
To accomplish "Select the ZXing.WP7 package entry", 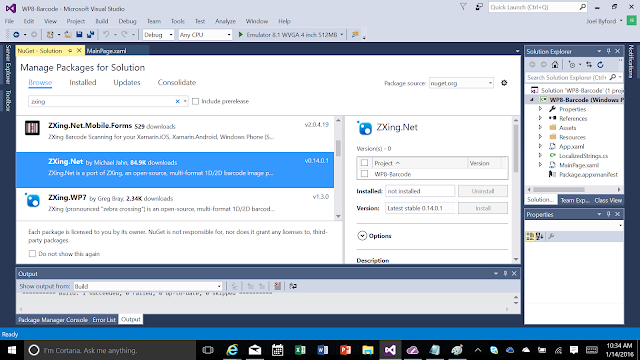I will pyautogui.click(x=175, y=203).
